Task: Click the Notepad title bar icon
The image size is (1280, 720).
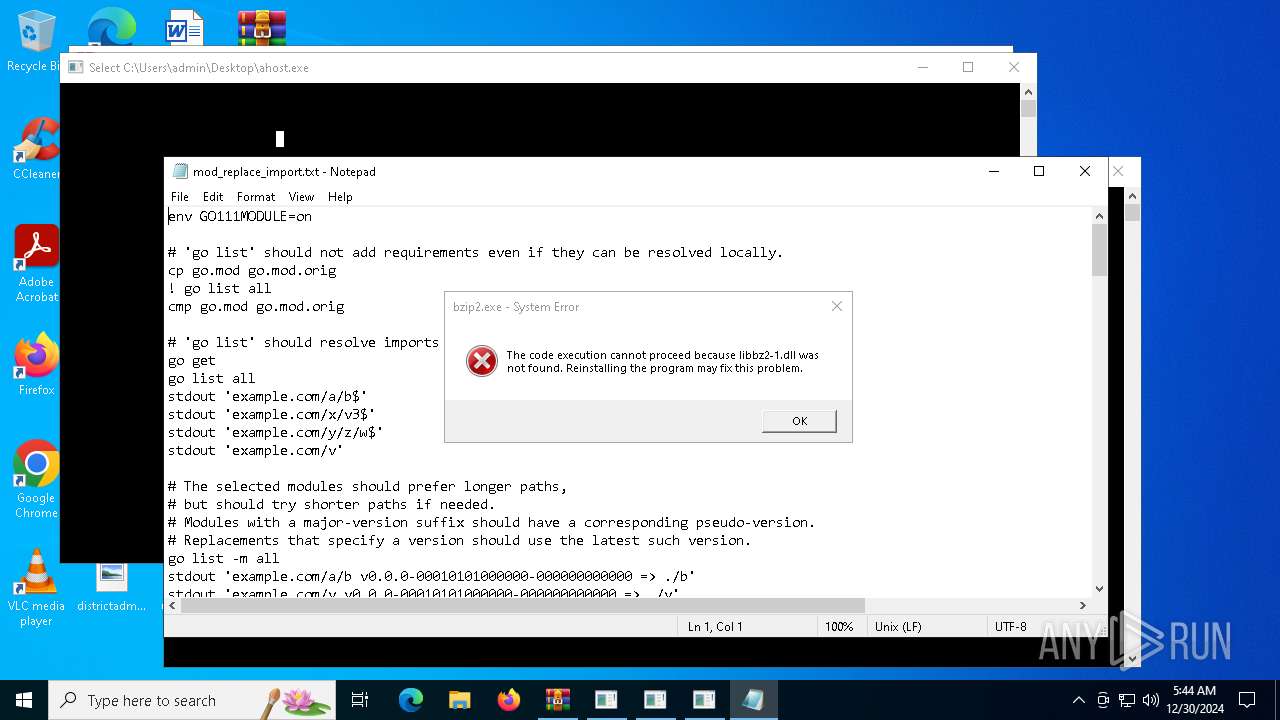Action: (180, 172)
